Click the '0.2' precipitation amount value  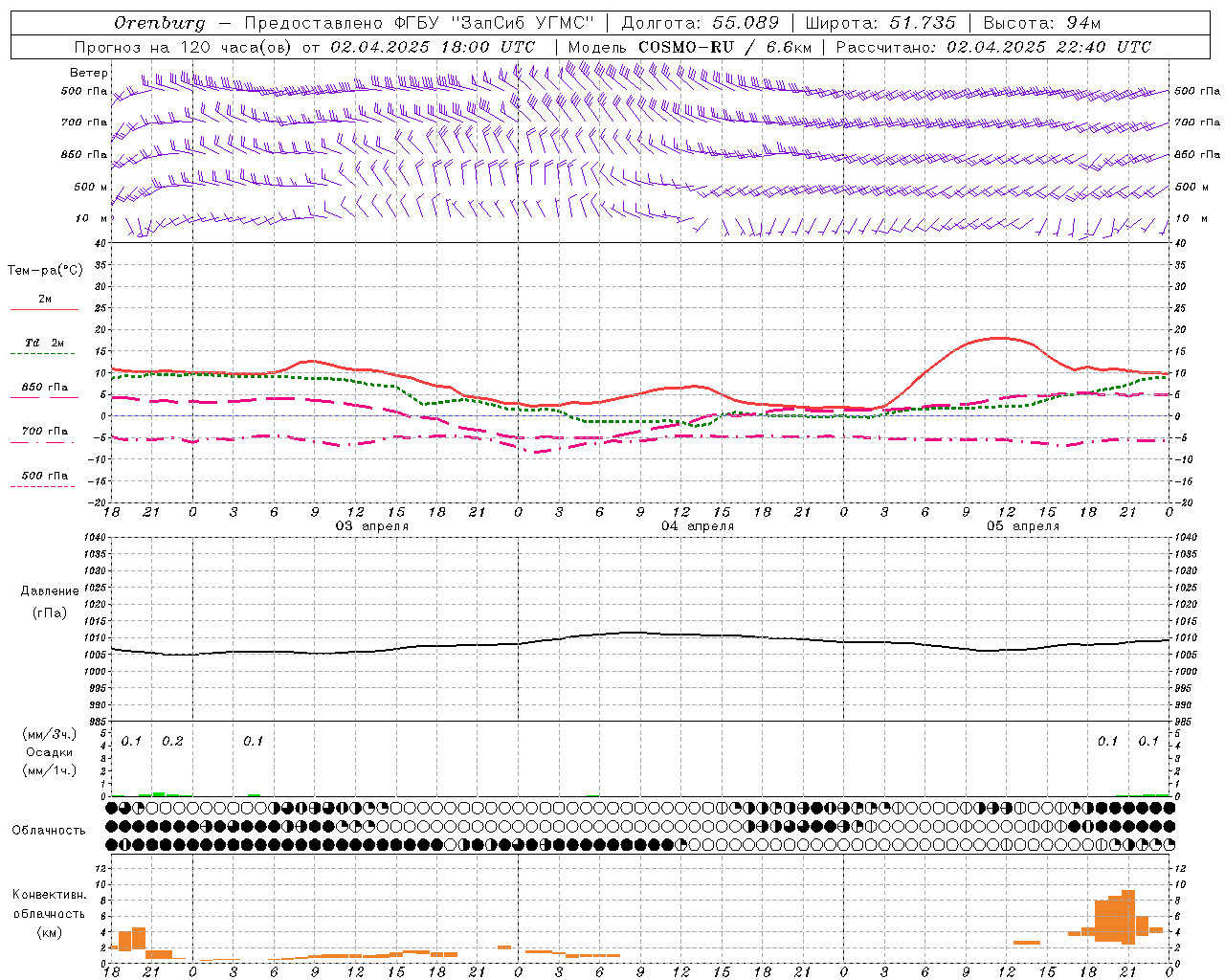coord(172,742)
